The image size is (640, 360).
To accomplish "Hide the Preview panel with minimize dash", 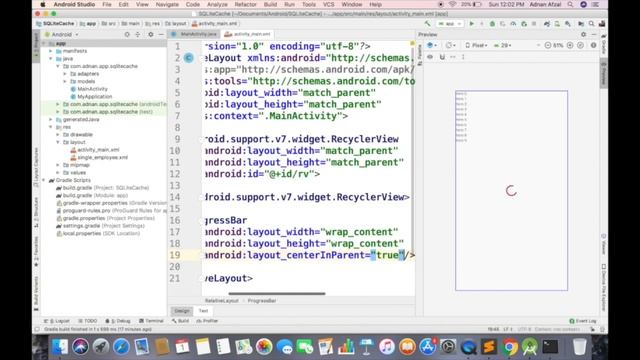I will 594,35.
